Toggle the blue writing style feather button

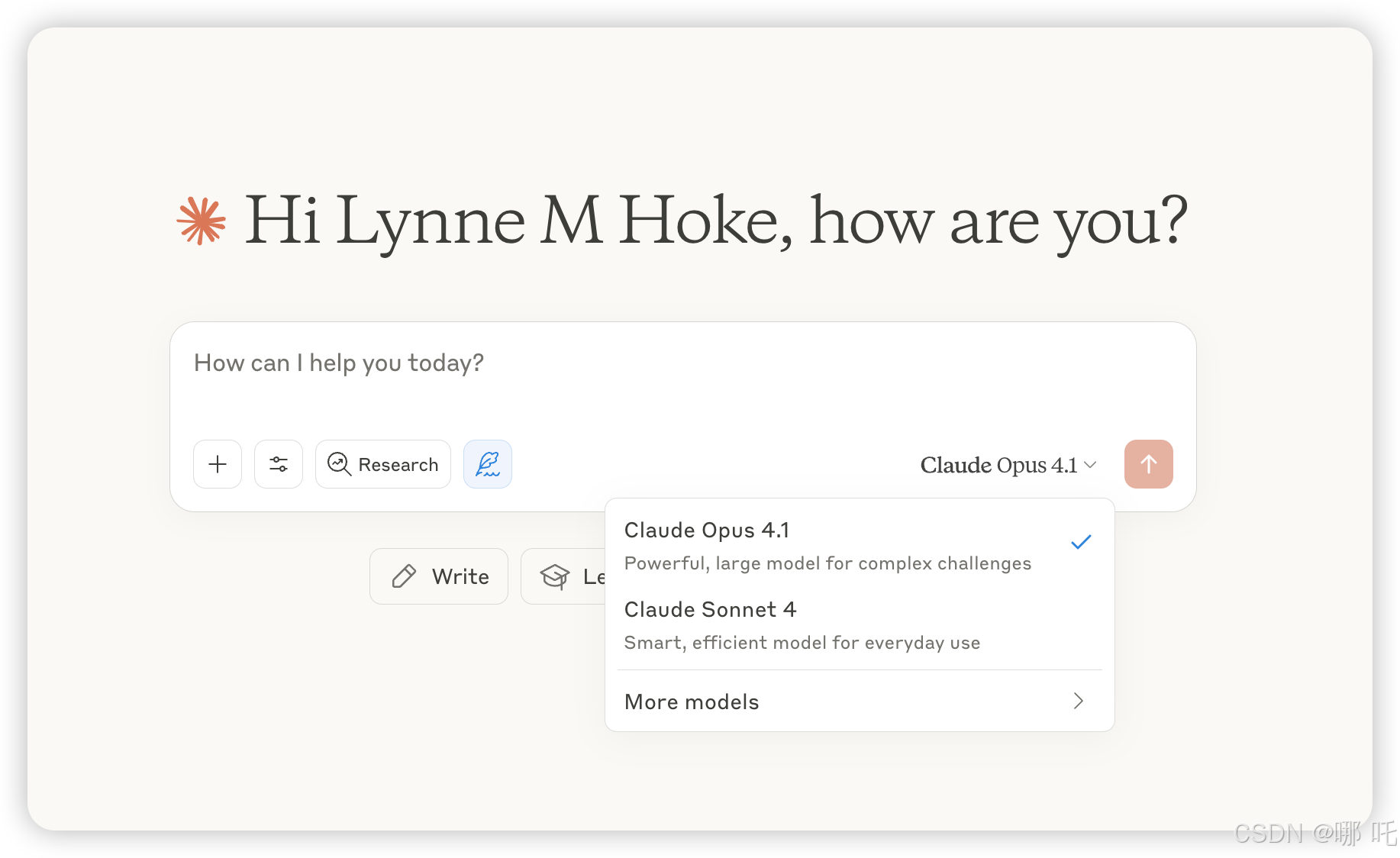pyautogui.click(x=488, y=464)
